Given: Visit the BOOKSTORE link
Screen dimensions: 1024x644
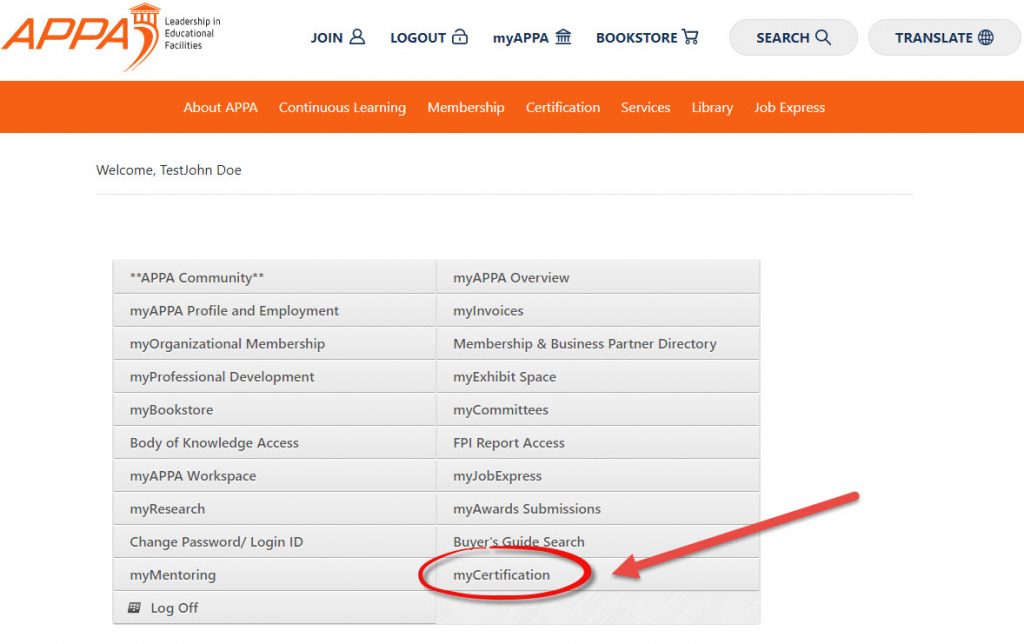Looking at the screenshot, I should coord(637,38).
